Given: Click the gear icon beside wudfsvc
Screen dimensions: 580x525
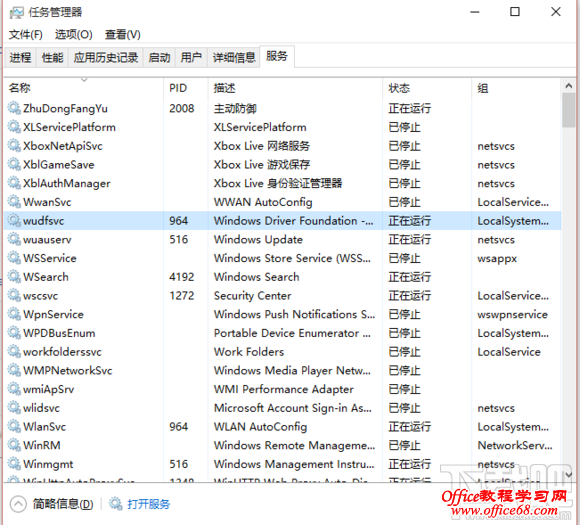Looking at the screenshot, I should 14,221.
